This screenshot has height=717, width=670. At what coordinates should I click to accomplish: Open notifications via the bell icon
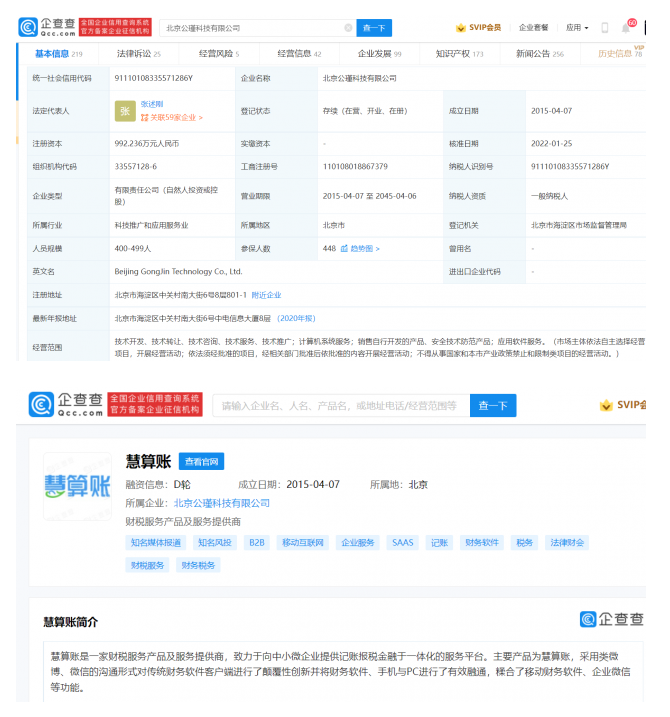point(626,28)
